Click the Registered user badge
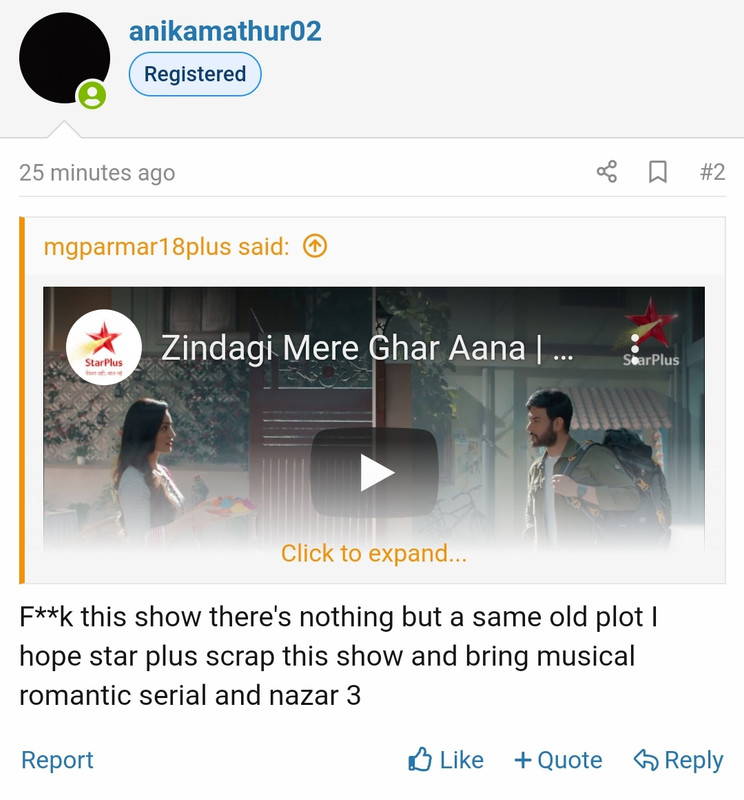This screenshot has width=744, height=800. tap(195, 74)
